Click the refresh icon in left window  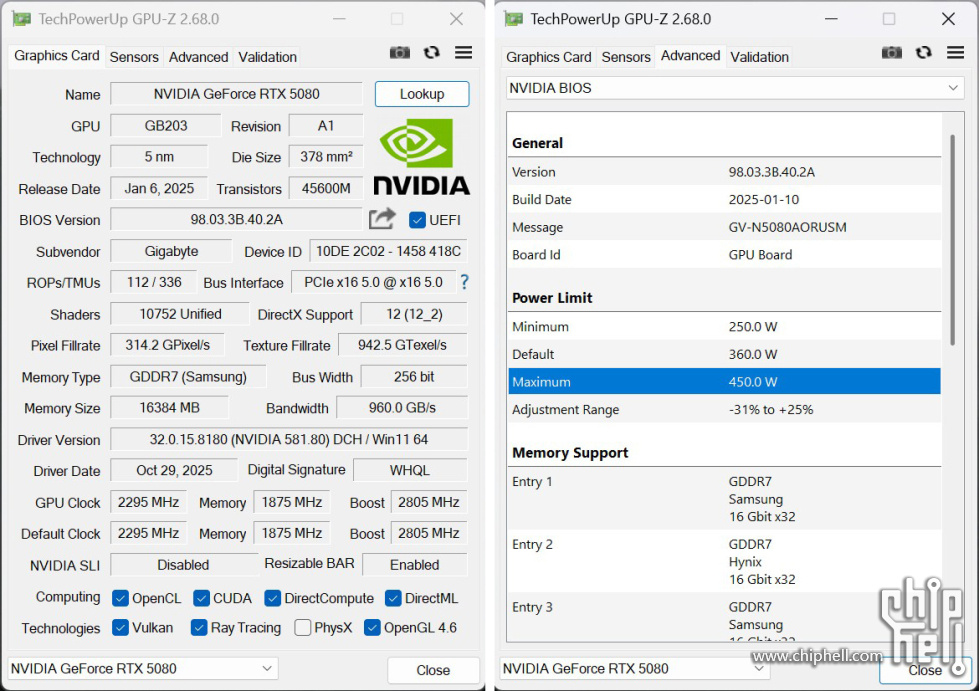432,53
